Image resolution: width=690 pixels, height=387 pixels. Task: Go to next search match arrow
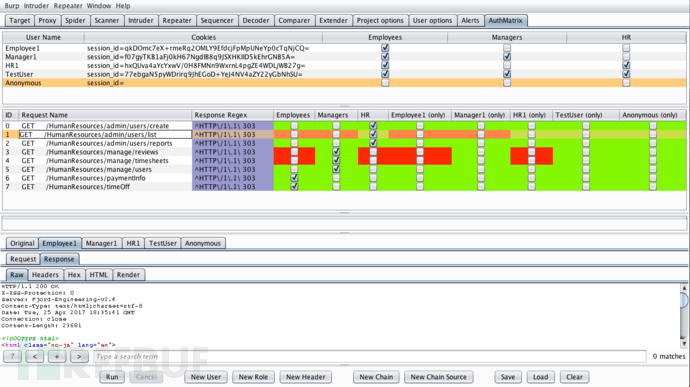[79, 357]
